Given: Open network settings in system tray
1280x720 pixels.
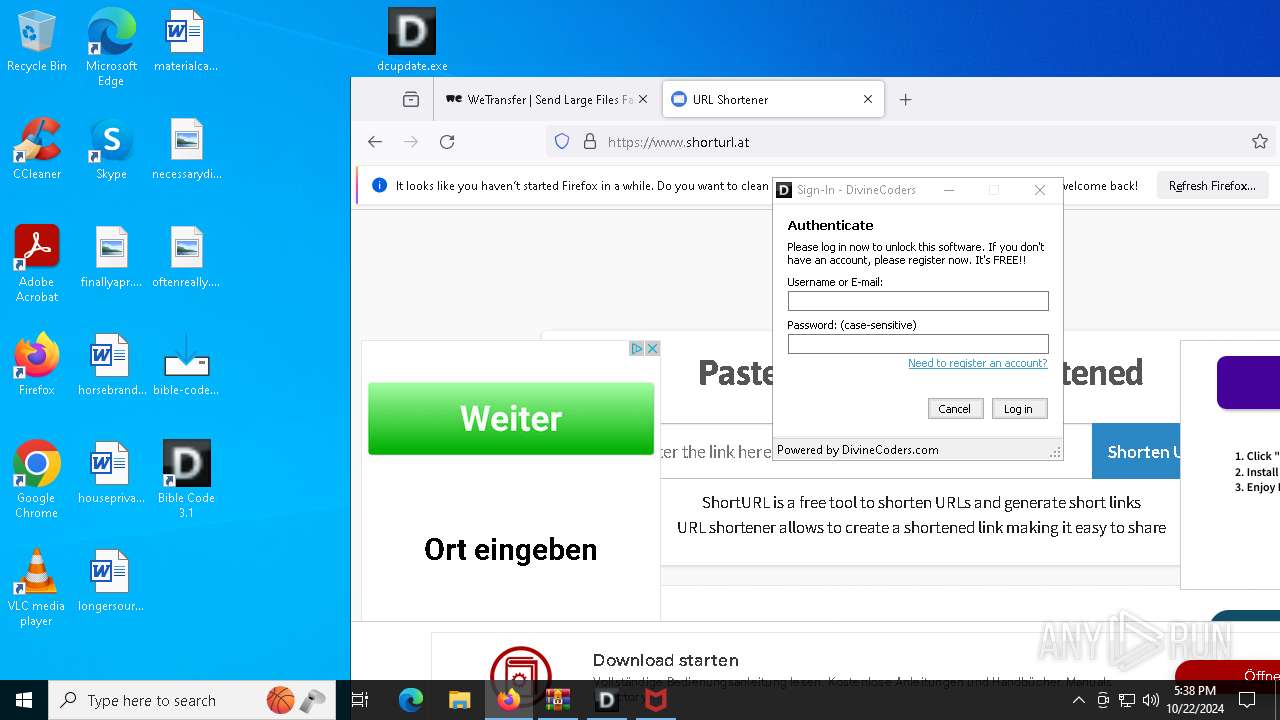Looking at the screenshot, I should [1127, 701].
